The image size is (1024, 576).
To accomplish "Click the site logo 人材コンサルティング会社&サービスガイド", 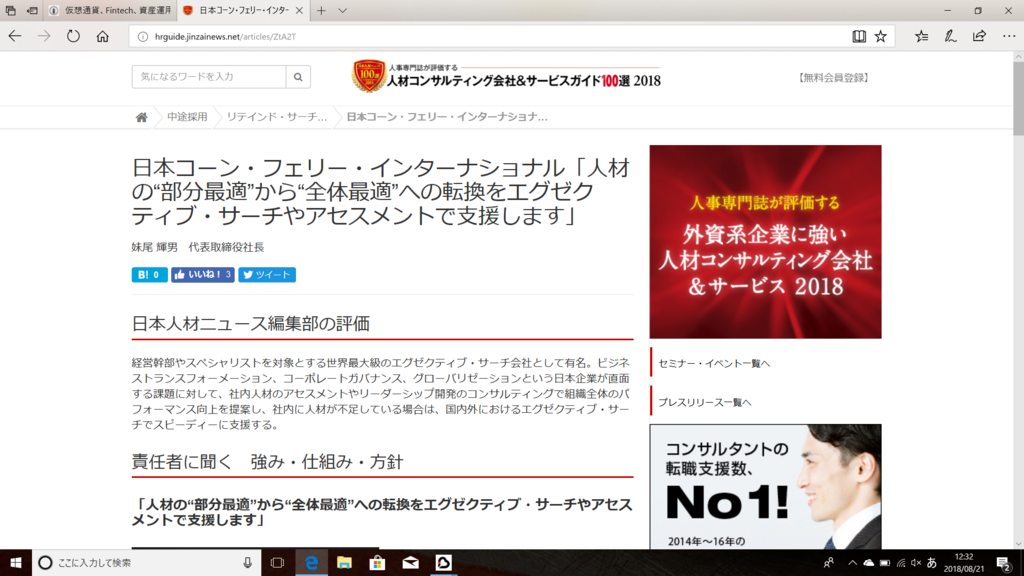I will pos(506,76).
